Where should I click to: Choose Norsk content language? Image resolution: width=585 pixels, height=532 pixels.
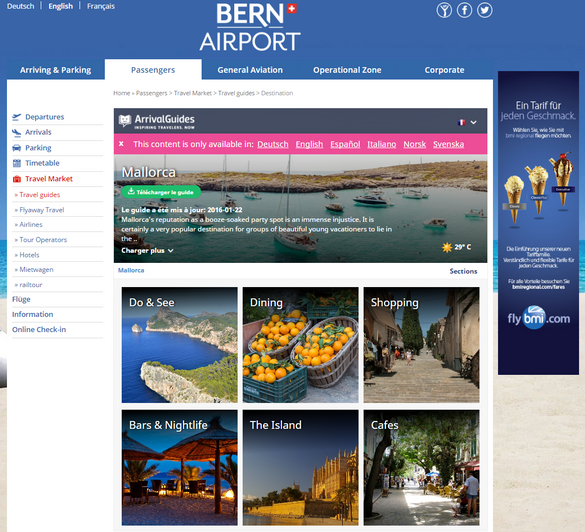414,144
